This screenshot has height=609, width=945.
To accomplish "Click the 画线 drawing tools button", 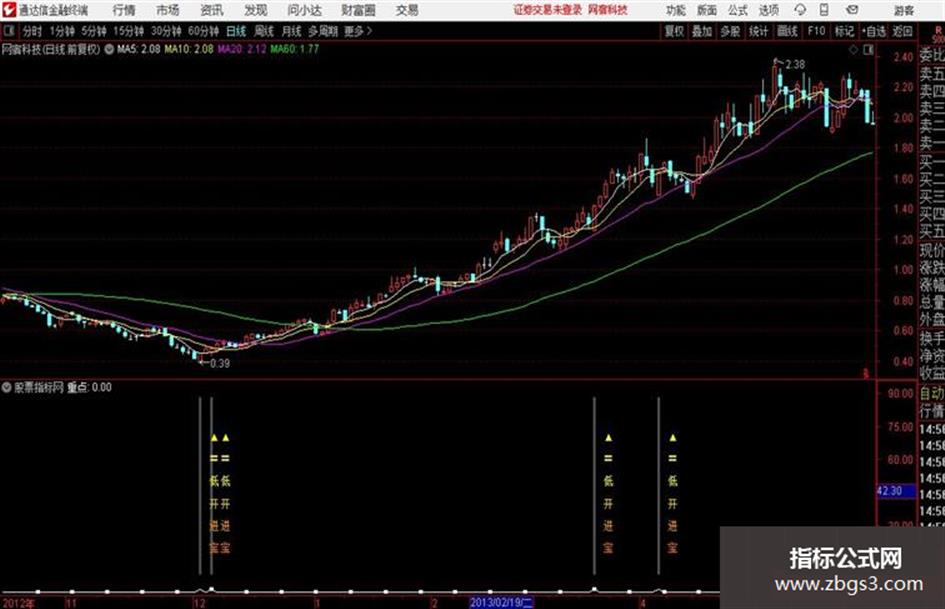I will pyautogui.click(x=787, y=31).
